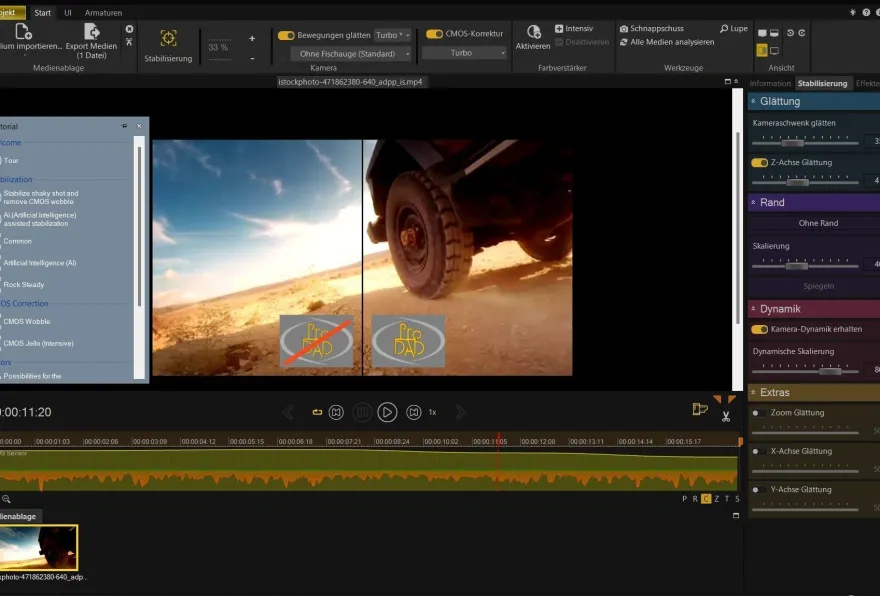This screenshot has height=596, width=880.
Task: Enable X-Achse Glättung switch
Action: coord(758,451)
